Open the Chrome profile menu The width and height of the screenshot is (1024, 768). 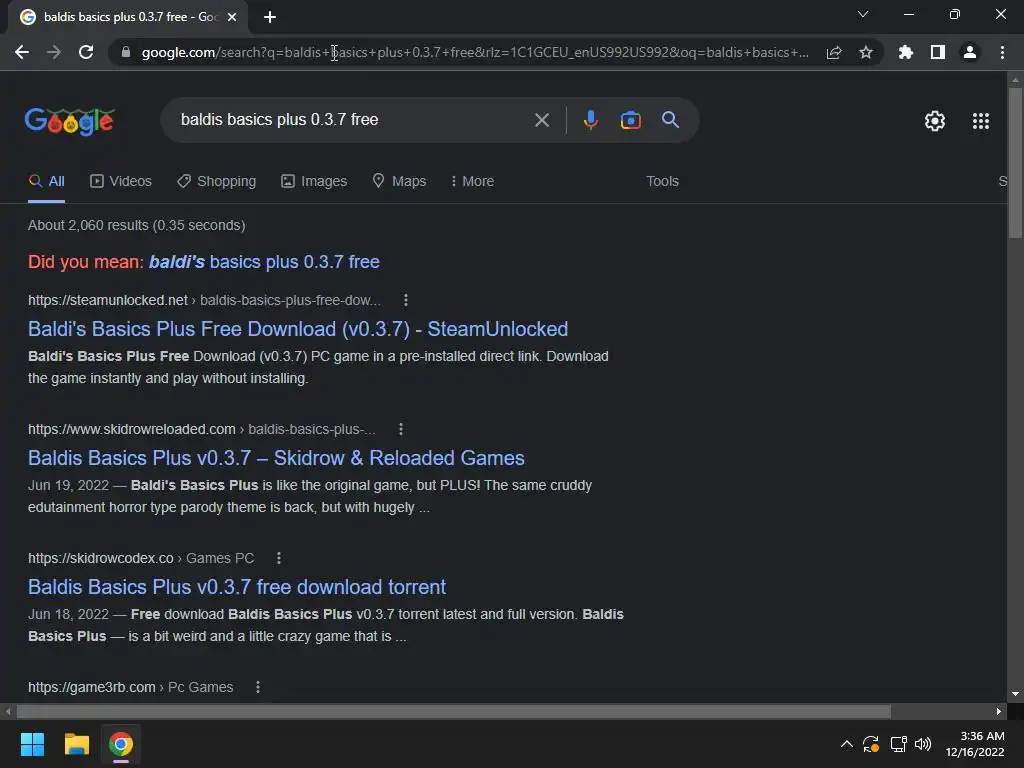point(970,52)
